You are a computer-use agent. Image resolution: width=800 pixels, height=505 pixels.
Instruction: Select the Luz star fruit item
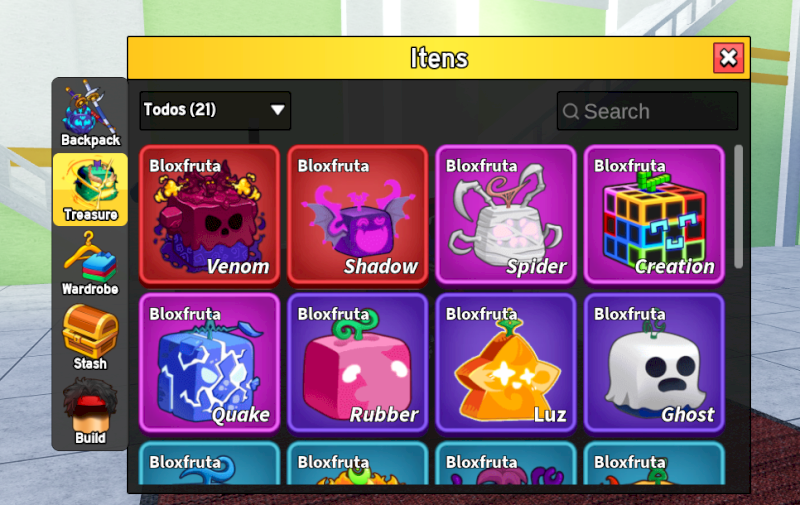[506, 363]
